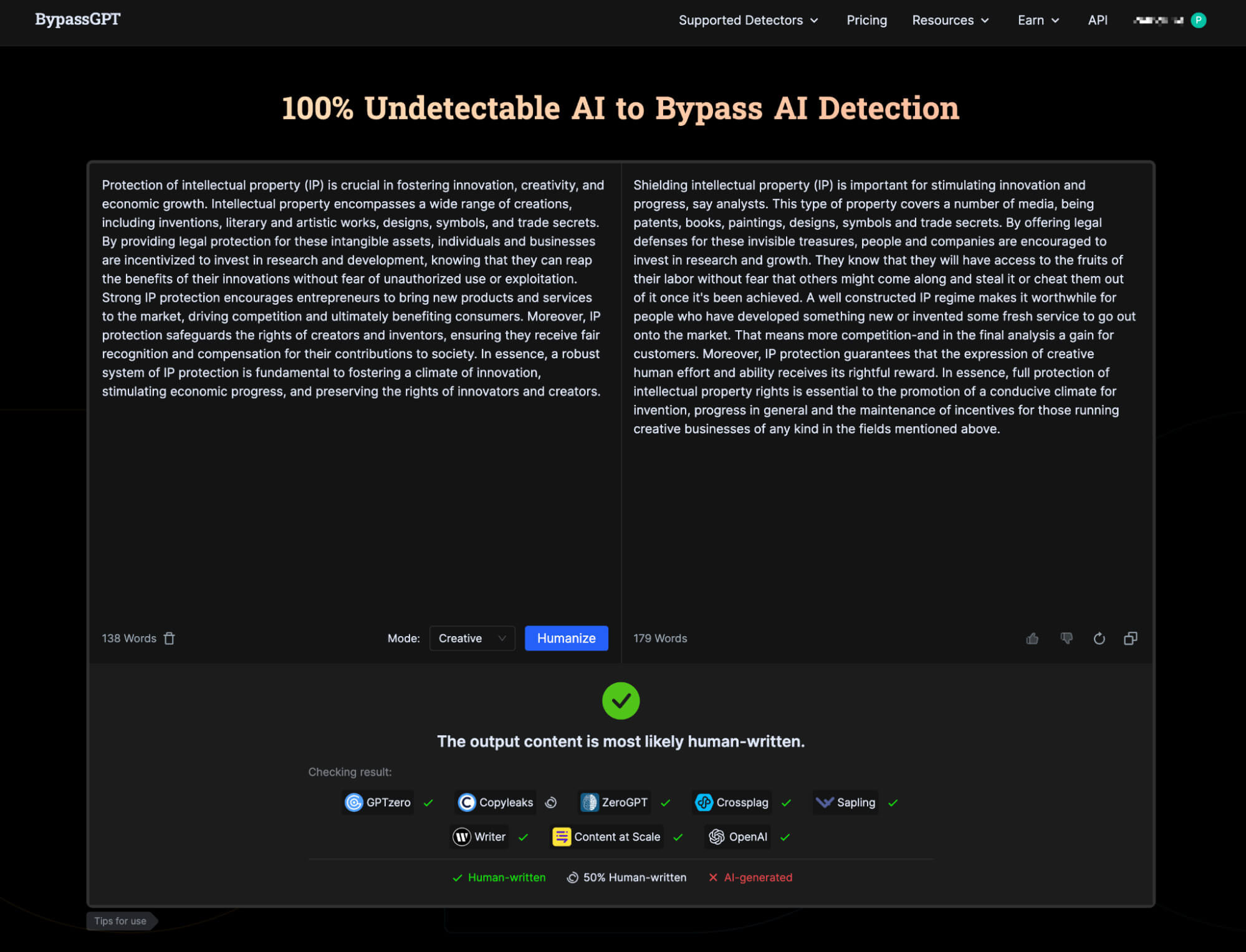Click the Crossplag detector badge
This screenshot has width=1246, height=952.
[732, 802]
